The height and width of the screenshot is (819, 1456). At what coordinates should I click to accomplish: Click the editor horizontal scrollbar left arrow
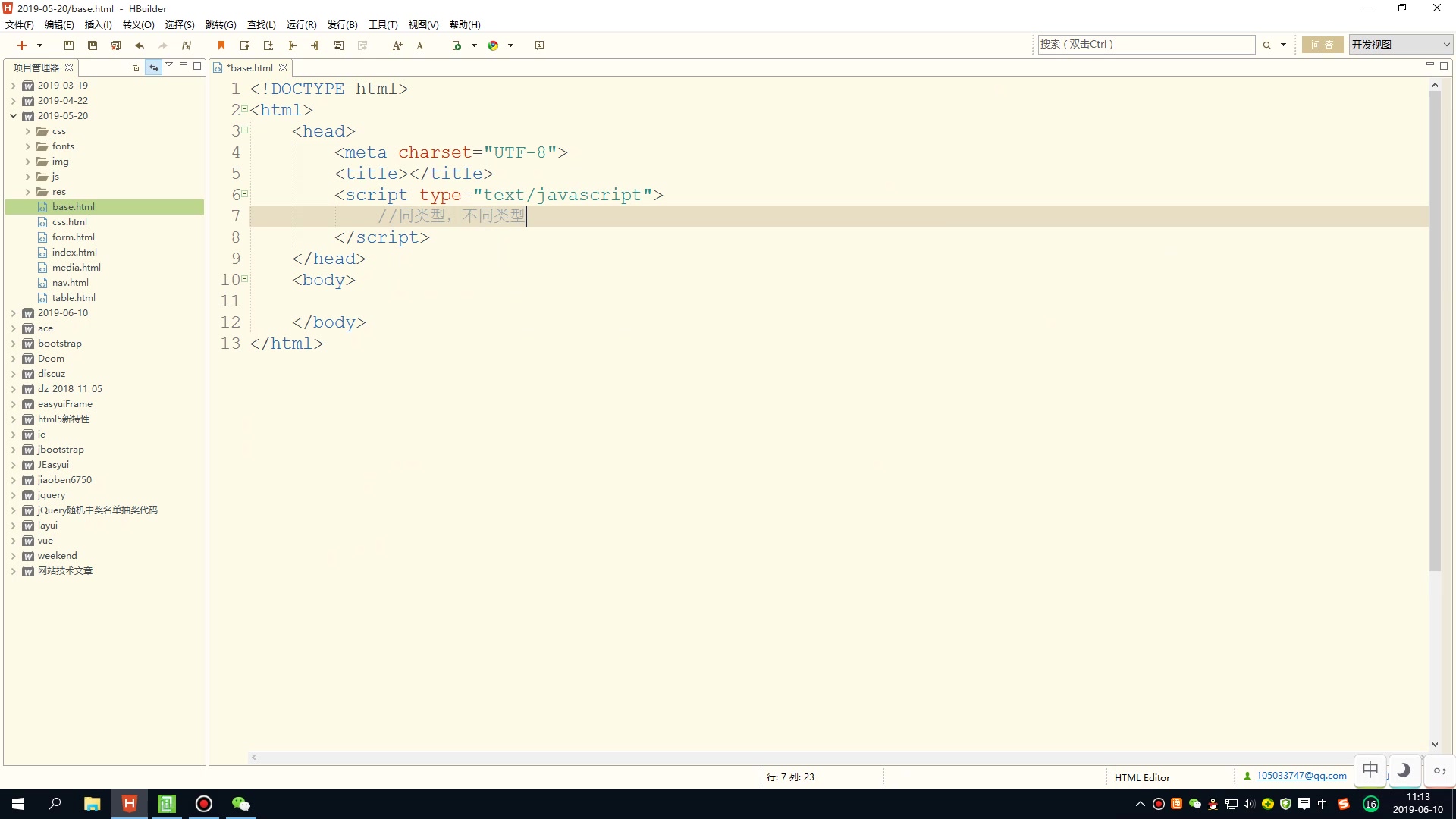[254, 757]
